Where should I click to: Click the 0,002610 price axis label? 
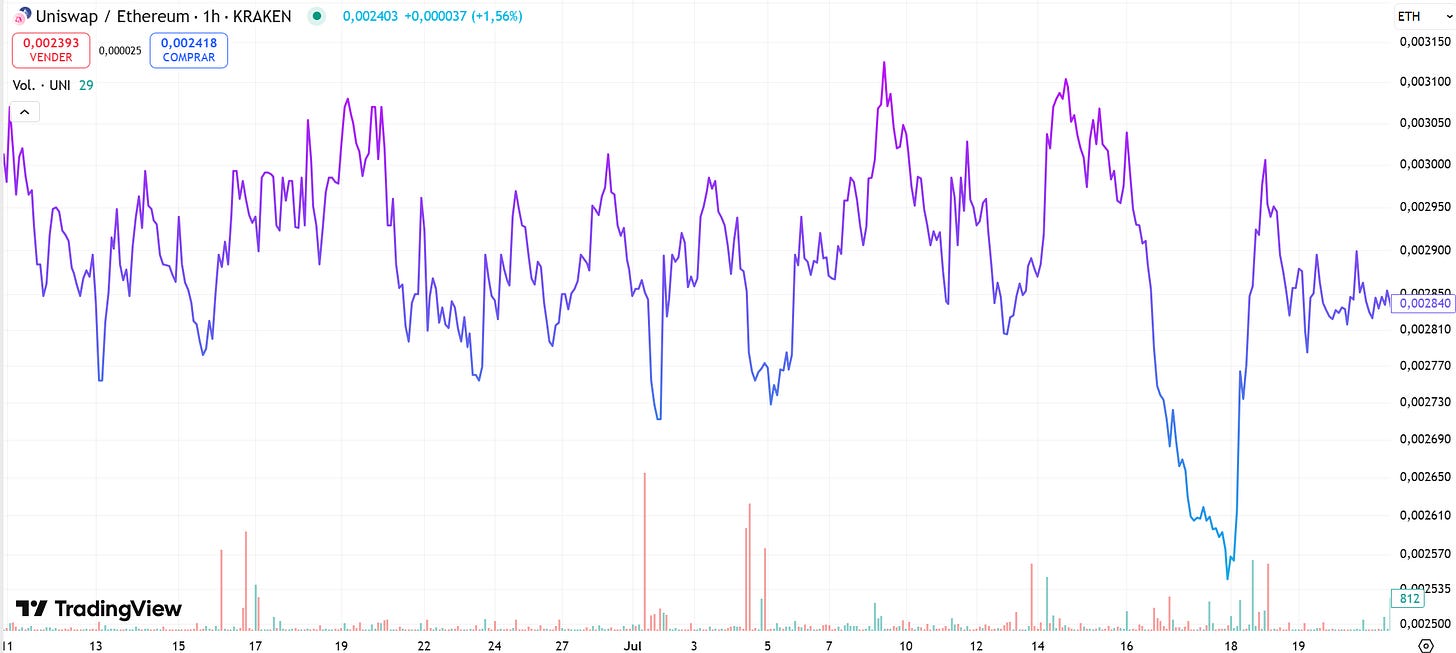click(x=1424, y=515)
